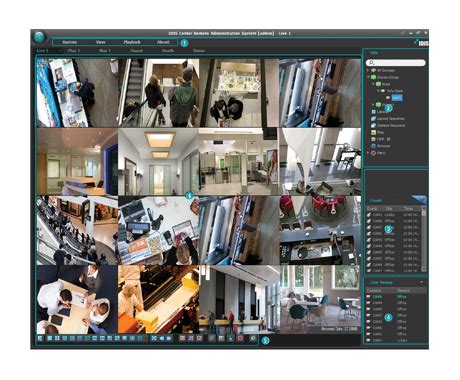Select the Camera Sequence item icon
This screenshot has height=380, width=460.
click(x=373, y=125)
